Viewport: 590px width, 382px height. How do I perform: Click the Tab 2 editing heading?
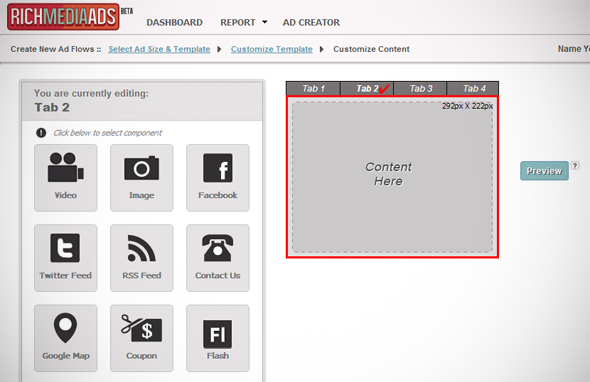pyautogui.click(x=52, y=107)
